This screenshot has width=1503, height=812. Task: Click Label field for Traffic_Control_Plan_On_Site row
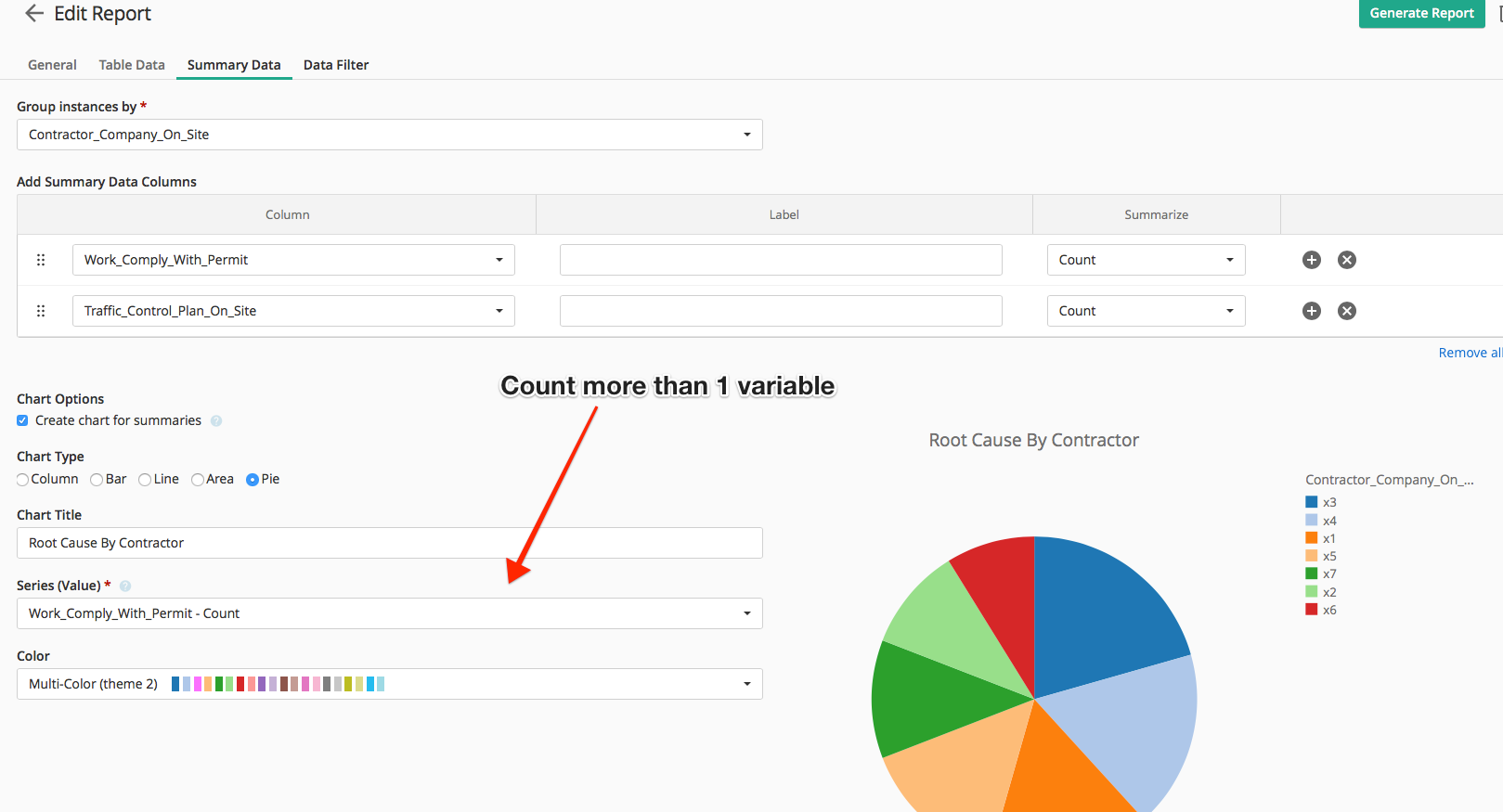click(781, 311)
